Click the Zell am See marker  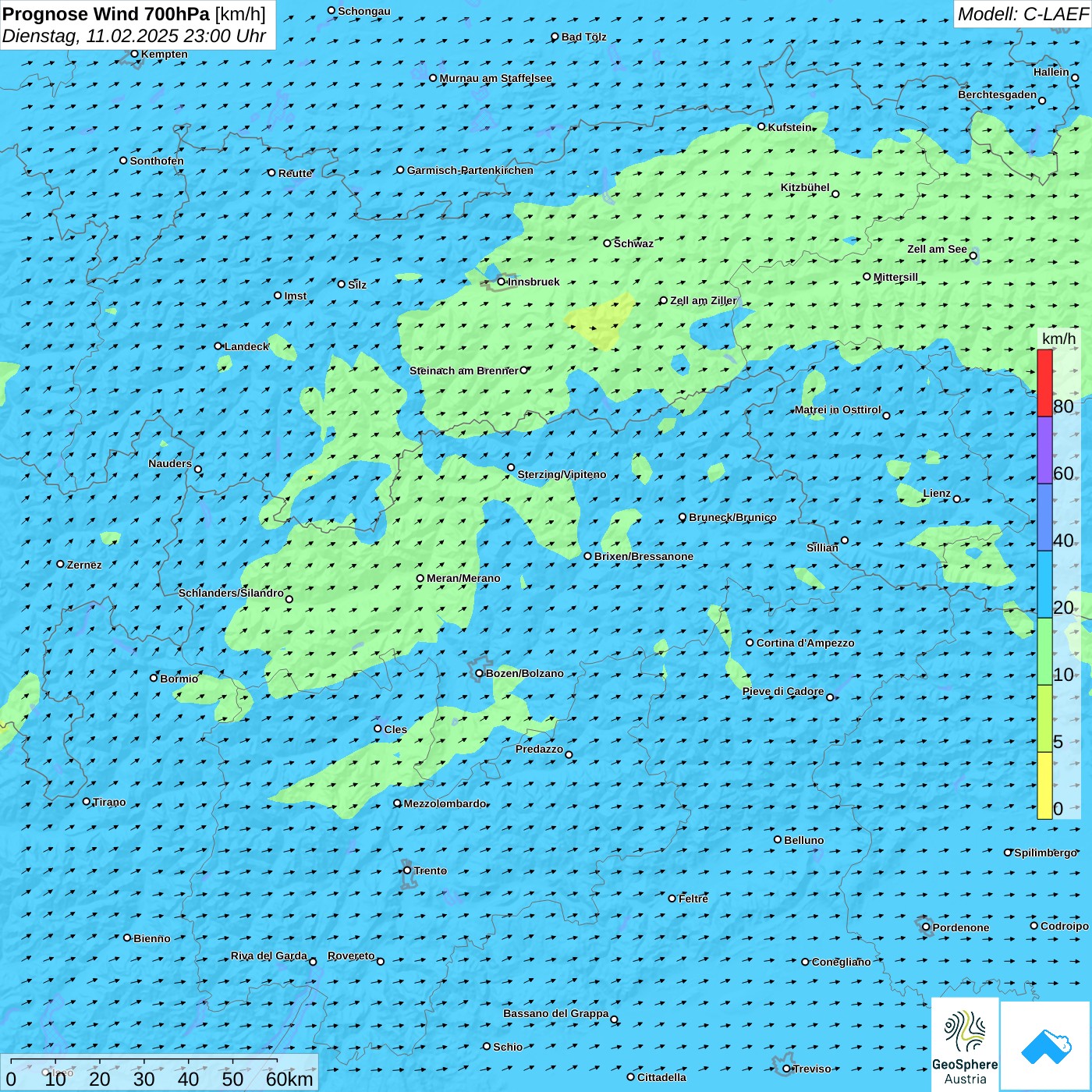[973, 255]
